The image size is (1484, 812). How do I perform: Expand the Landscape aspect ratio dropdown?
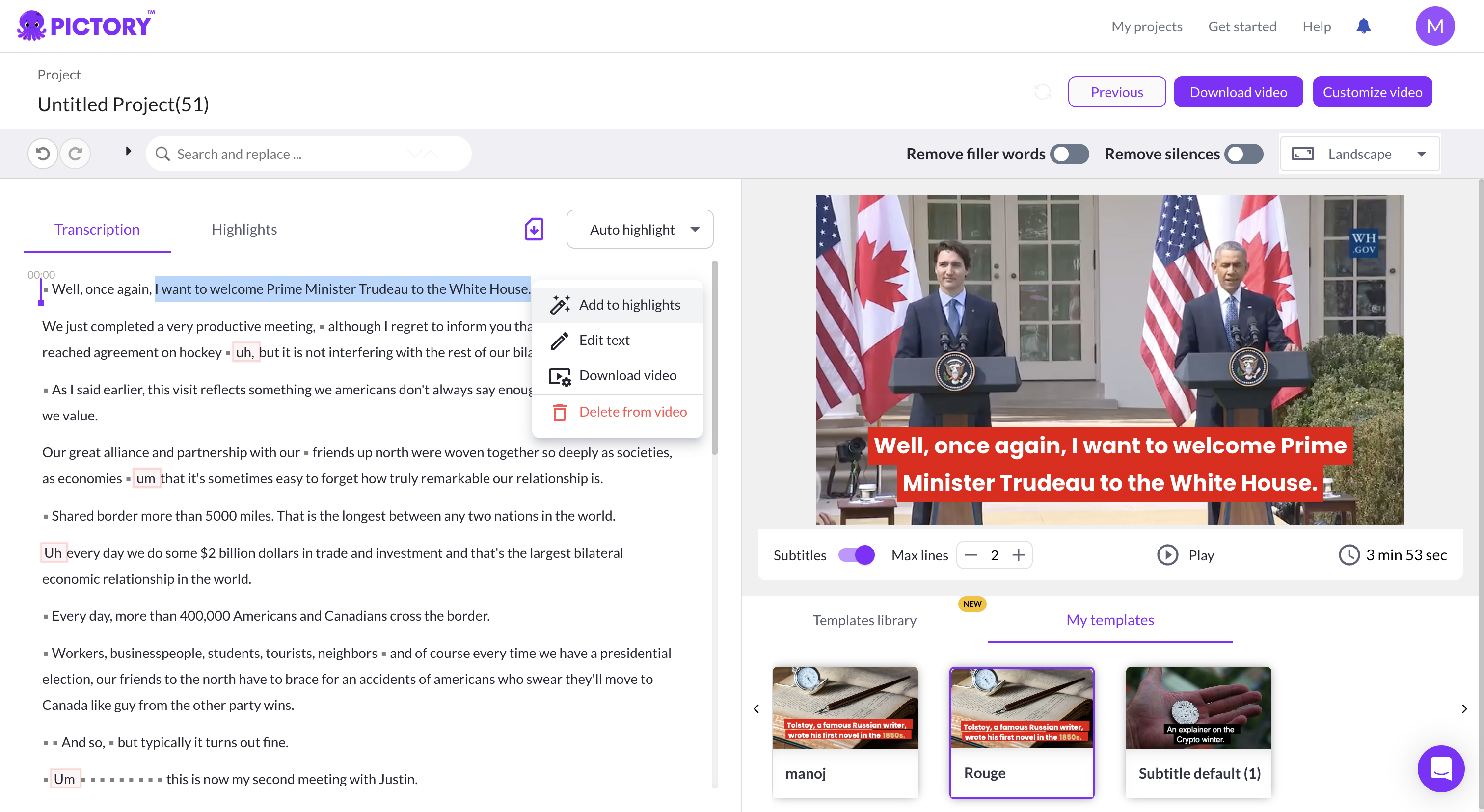(1360, 154)
